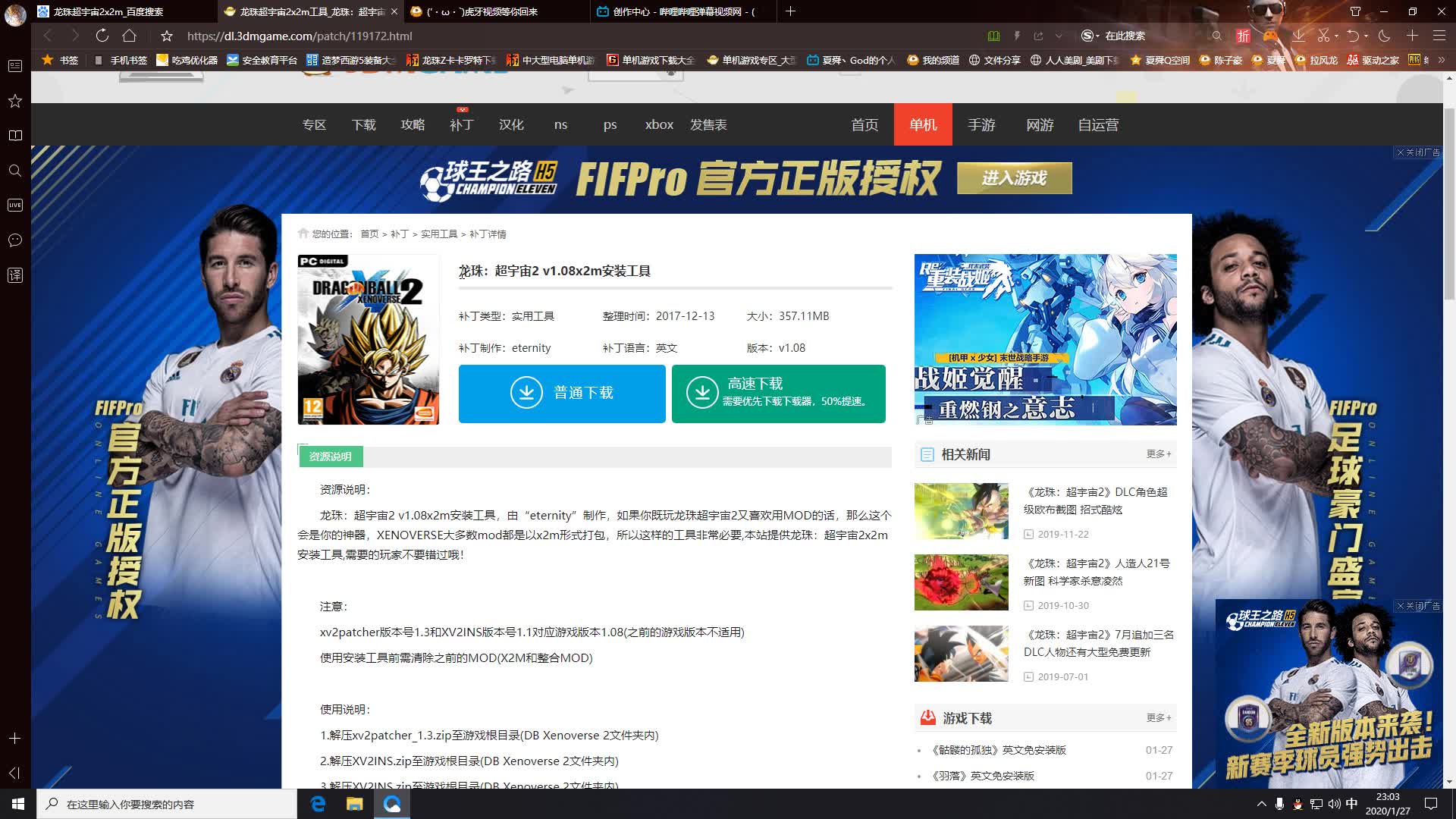The image size is (1456, 819).
Task: Open the LIVE panel in the left sidebar
Action: [14, 205]
